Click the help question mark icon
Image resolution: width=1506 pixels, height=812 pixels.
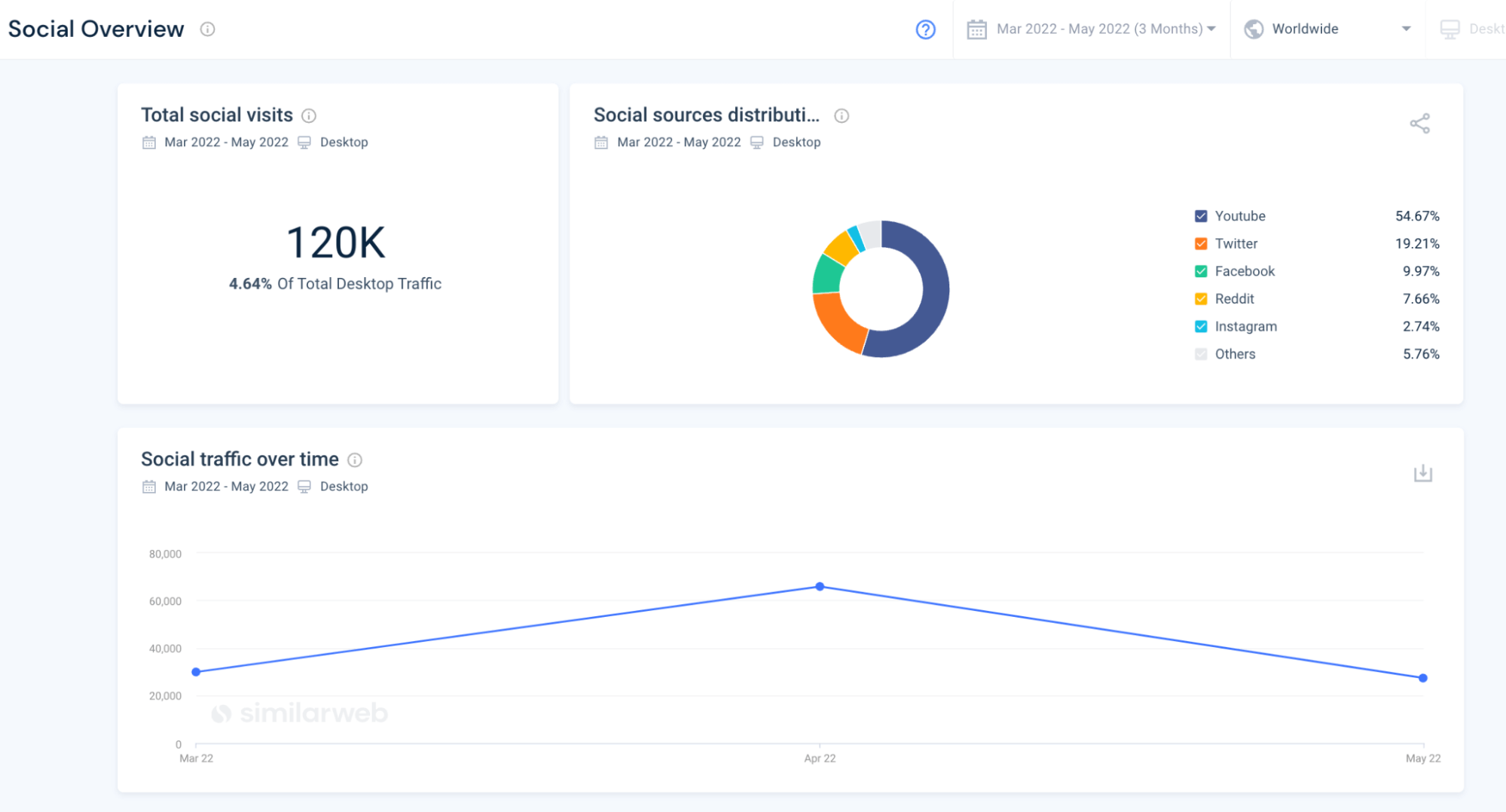pos(924,29)
